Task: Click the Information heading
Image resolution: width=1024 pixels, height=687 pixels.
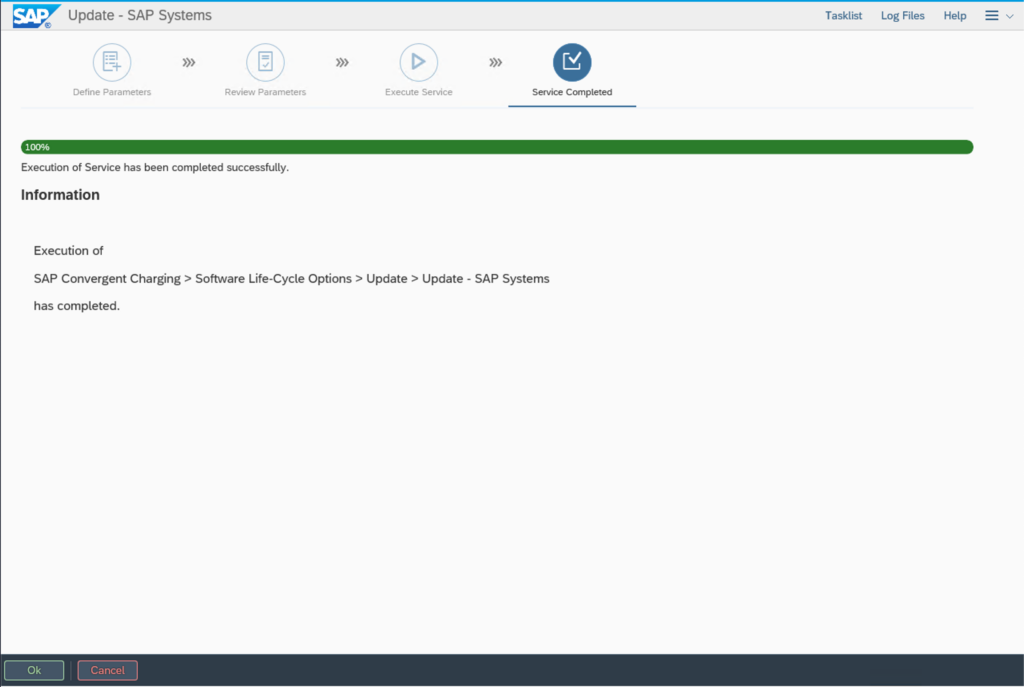Action: tap(60, 195)
